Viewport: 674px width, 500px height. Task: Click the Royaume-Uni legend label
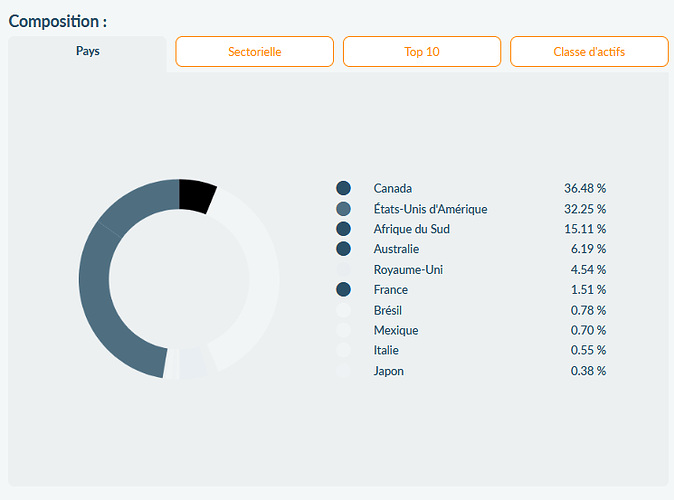click(x=408, y=270)
